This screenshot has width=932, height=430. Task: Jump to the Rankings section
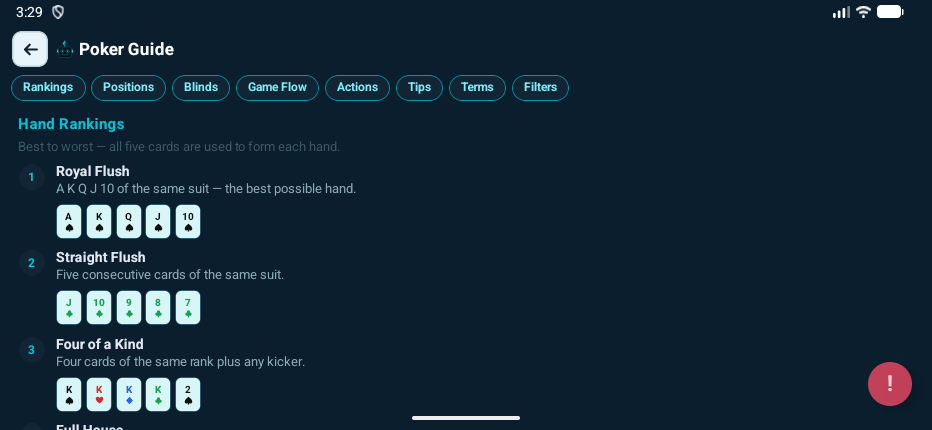click(48, 88)
